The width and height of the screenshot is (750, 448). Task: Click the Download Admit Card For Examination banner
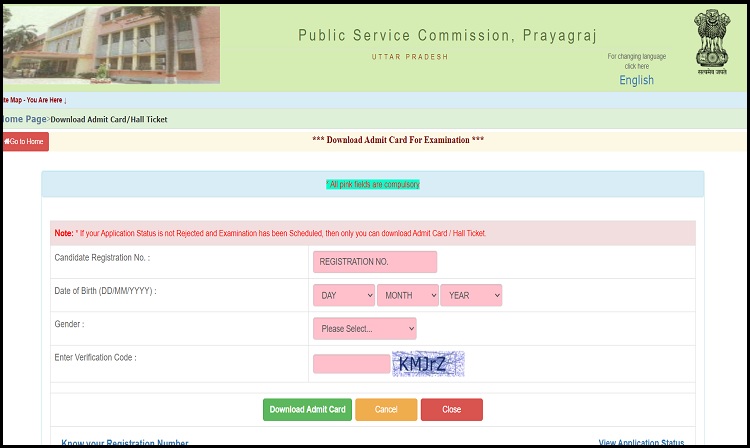tap(398, 140)
